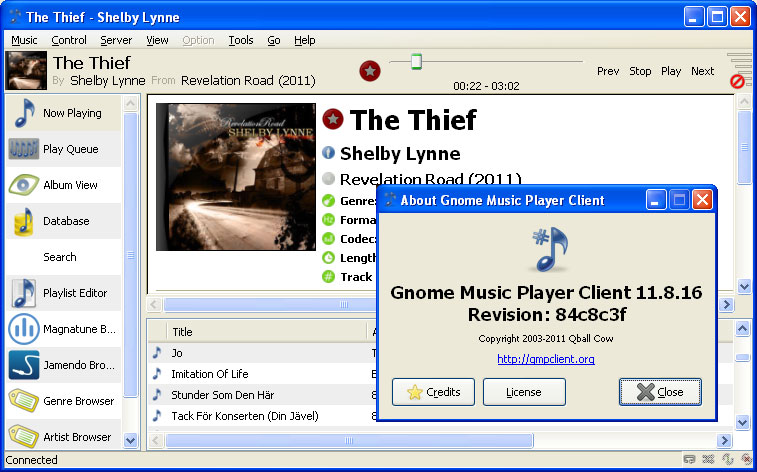This screenshot has width=757, height=472.
Task: Skip to the Next track
Action: tap(702, 71)
